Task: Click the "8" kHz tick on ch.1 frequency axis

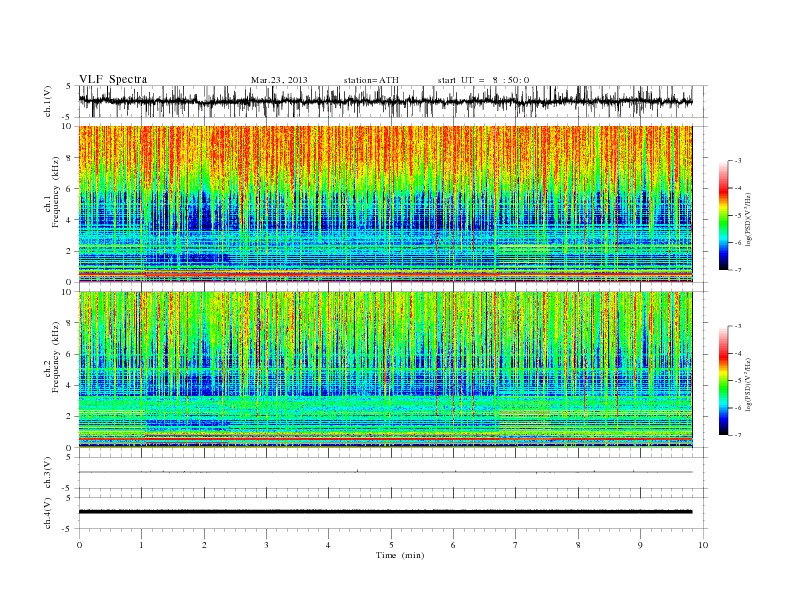Action: [70, 158]
